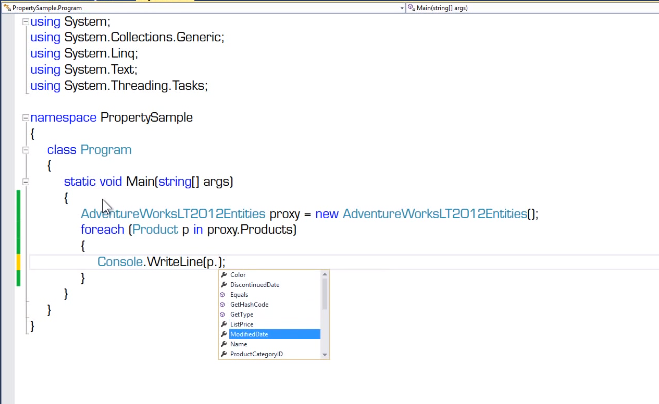The image size is (659, 404).
Task: Choose GetType from the completion list
Action: click(242, 314)
